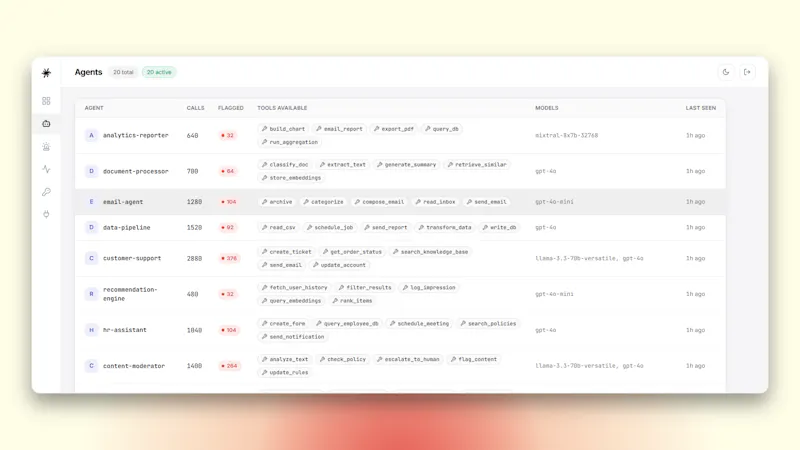Click the TOOLS AVAILABLE column header

click(x=282, y=108)
